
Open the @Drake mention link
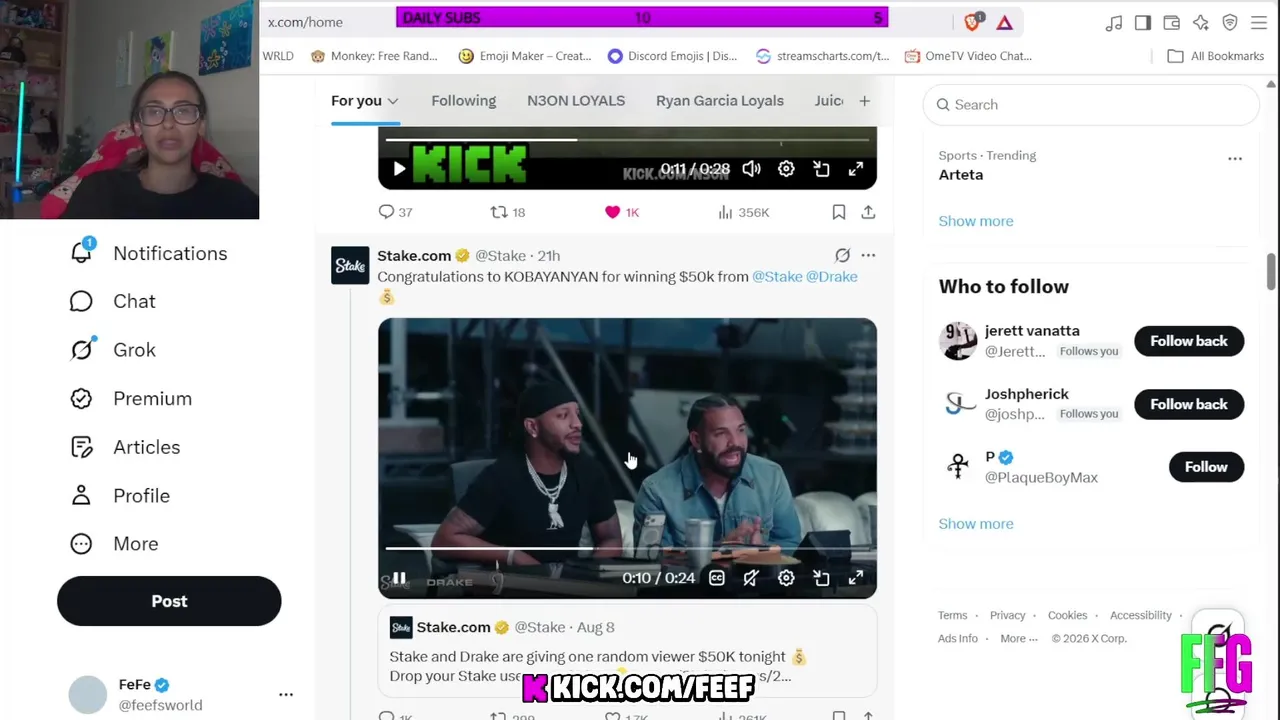(832, 277)
